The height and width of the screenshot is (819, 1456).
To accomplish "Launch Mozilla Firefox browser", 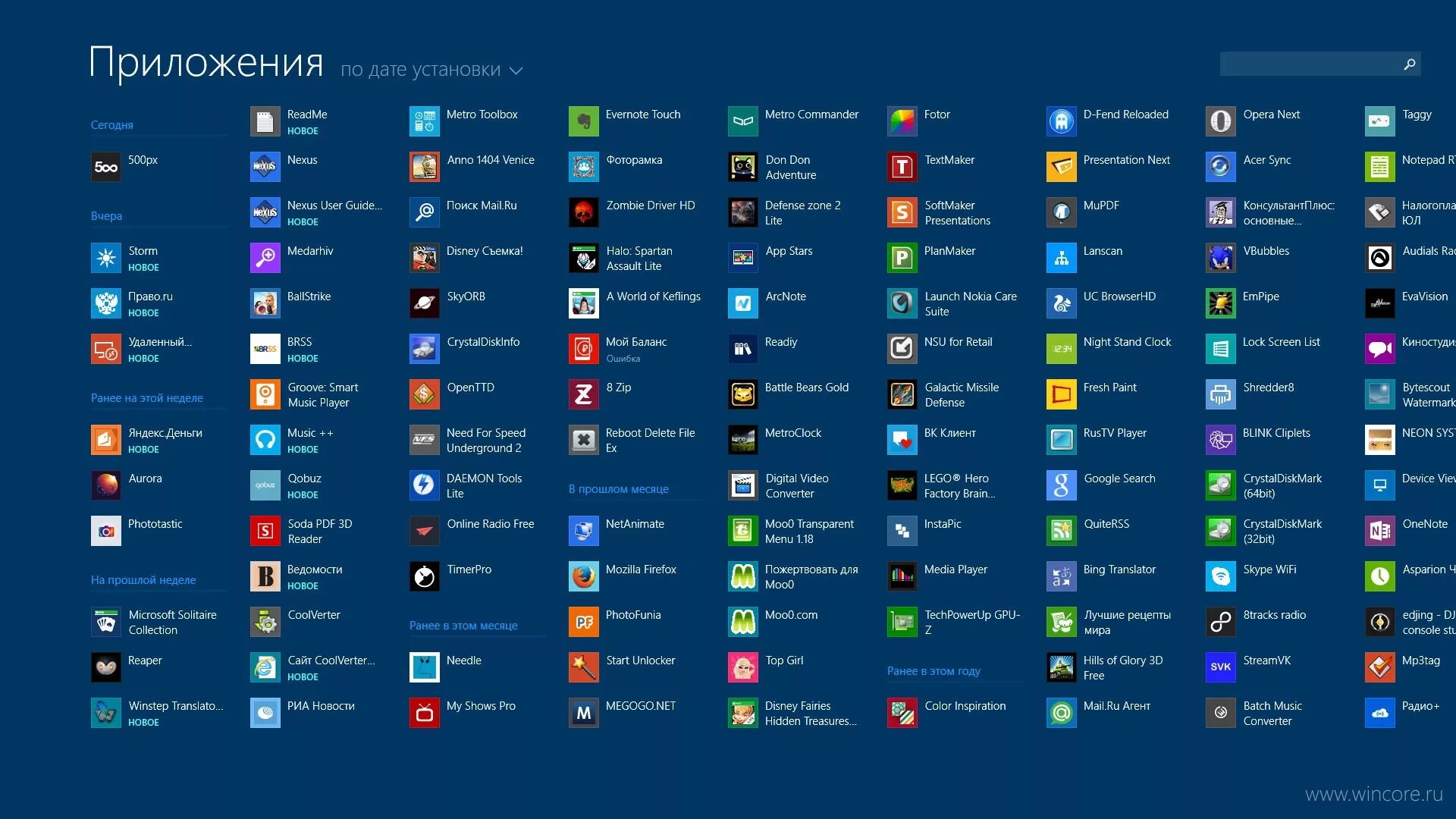I will [583, 570].
